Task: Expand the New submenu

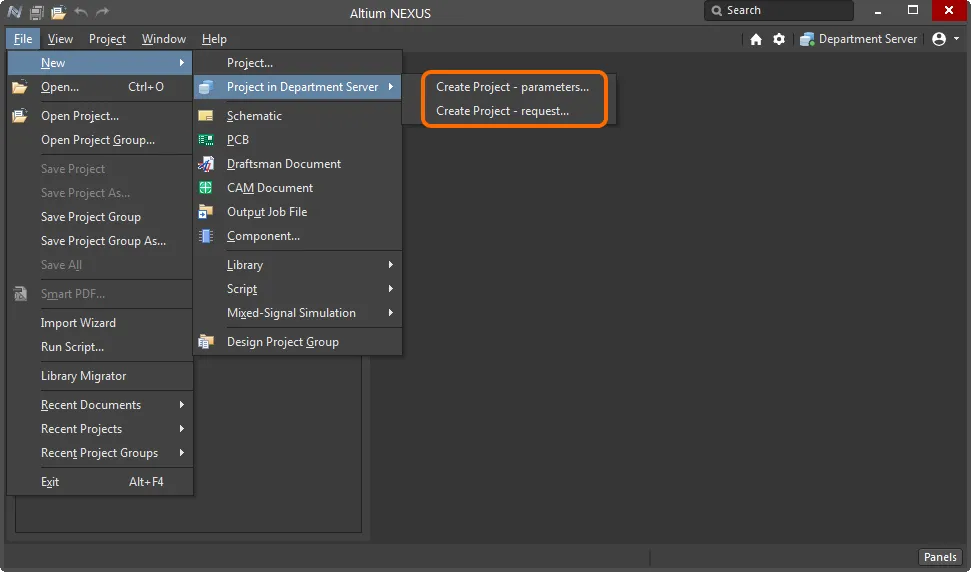Action: point(100,63)
